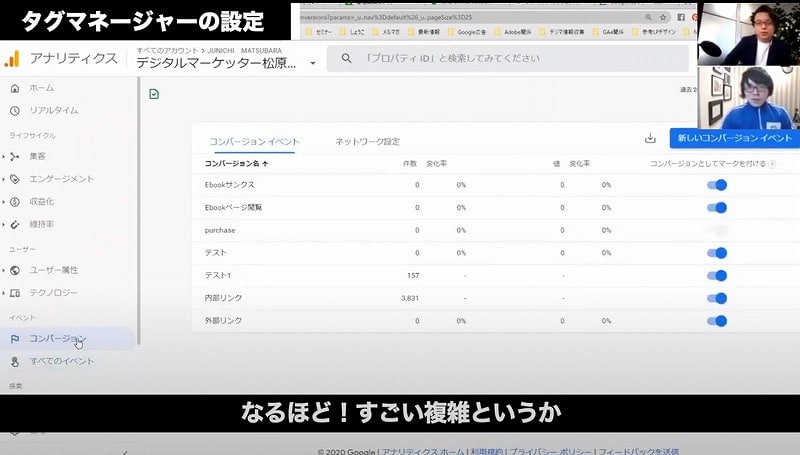
Task: Open the メルマガ bookmark folder
Action: click(x=386, y=32)
